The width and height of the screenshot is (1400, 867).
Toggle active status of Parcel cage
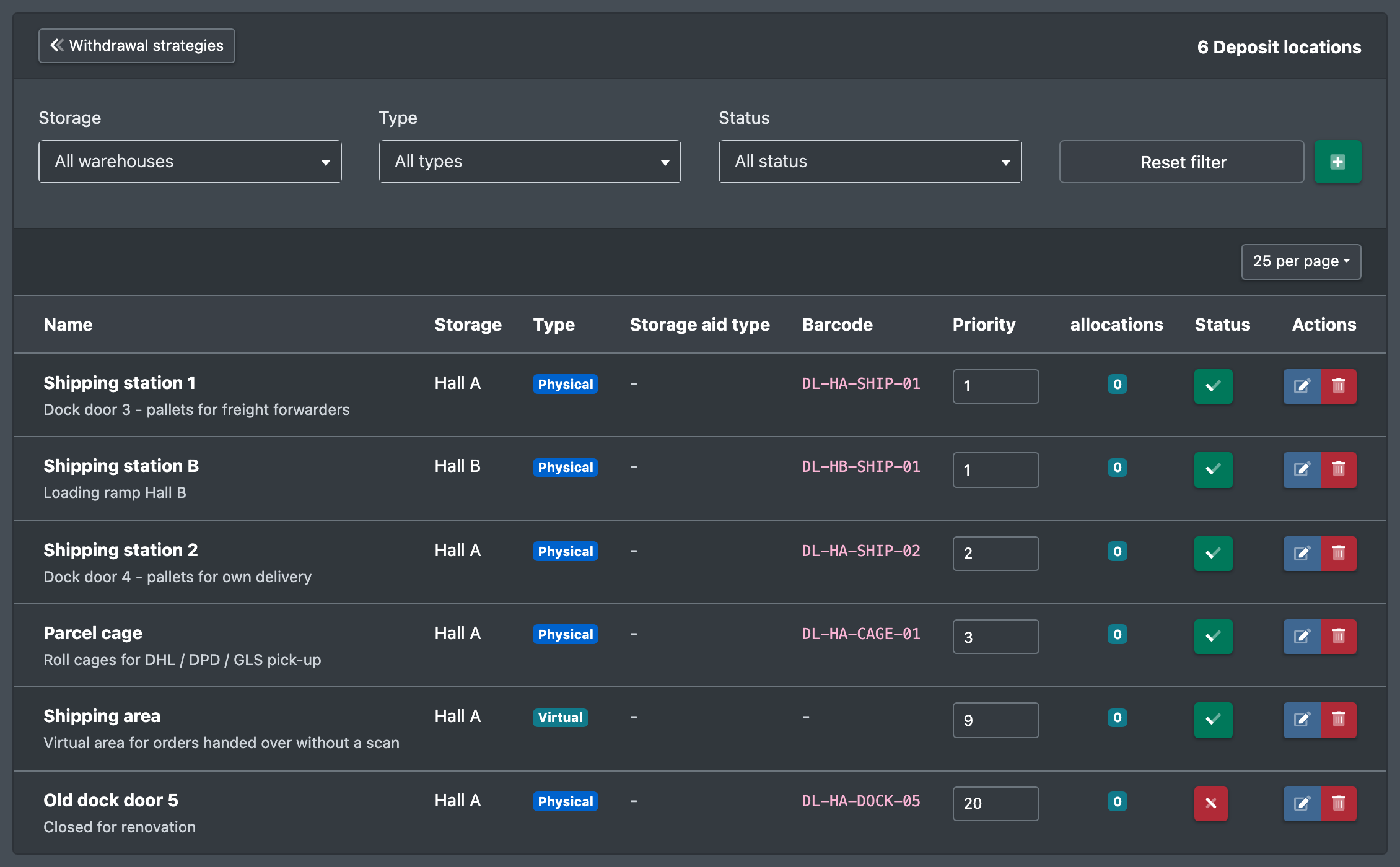[1213, 637]
